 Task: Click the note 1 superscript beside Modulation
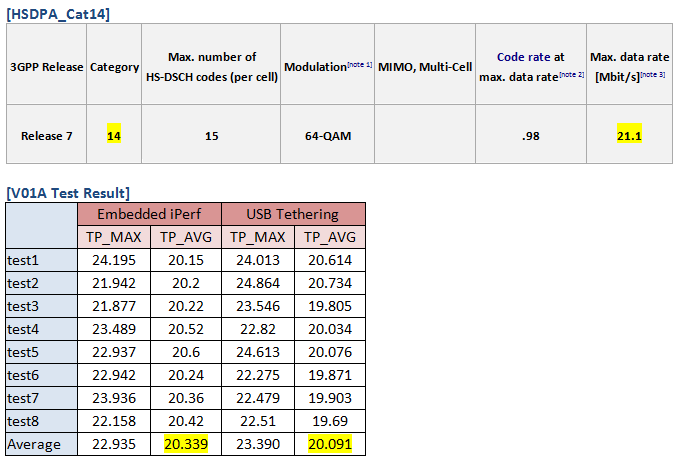click(x=359, y=65)
